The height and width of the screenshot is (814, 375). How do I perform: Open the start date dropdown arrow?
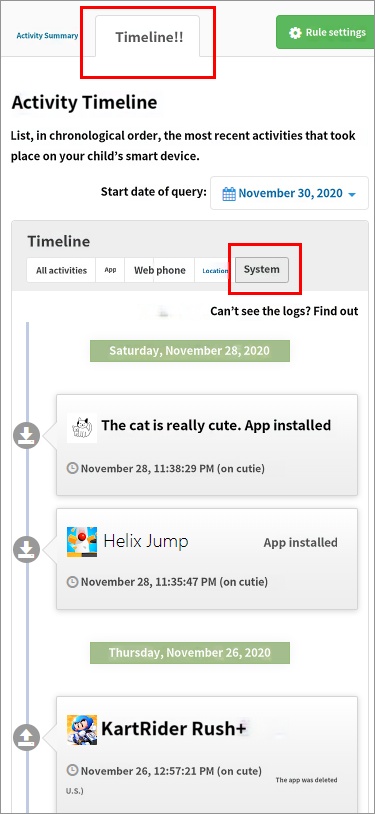tap(352, 195)
